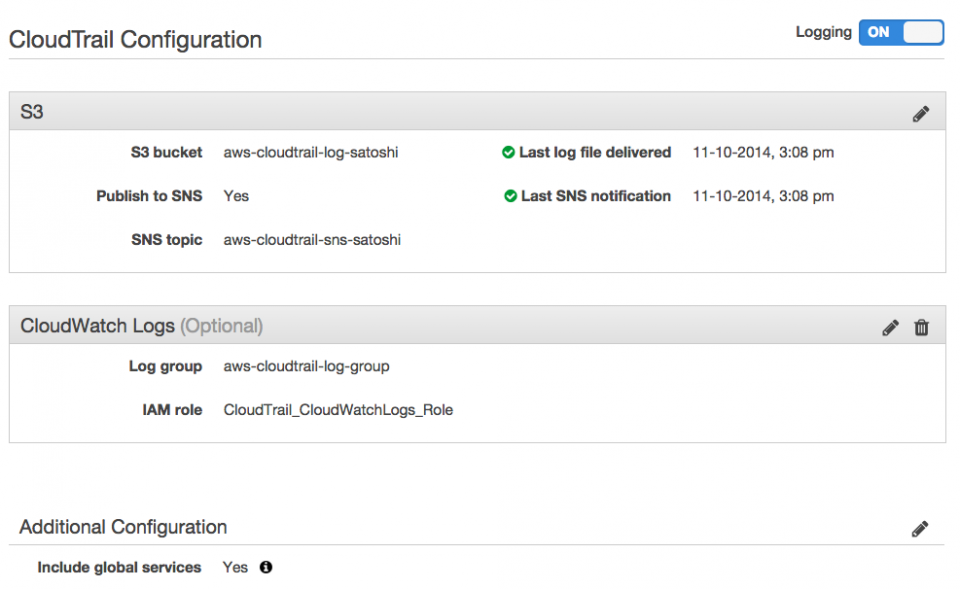The image size is (960, 589).
Task: Click the green check beside Last SNS notification
Action: (x=509, y=196)
